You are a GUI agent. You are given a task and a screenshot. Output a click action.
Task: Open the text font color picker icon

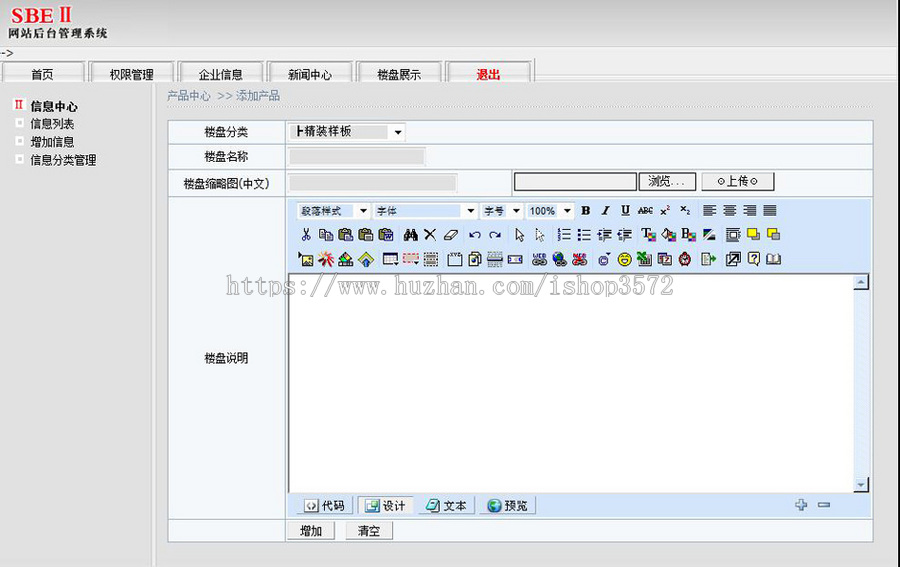[x=649, y=235]
